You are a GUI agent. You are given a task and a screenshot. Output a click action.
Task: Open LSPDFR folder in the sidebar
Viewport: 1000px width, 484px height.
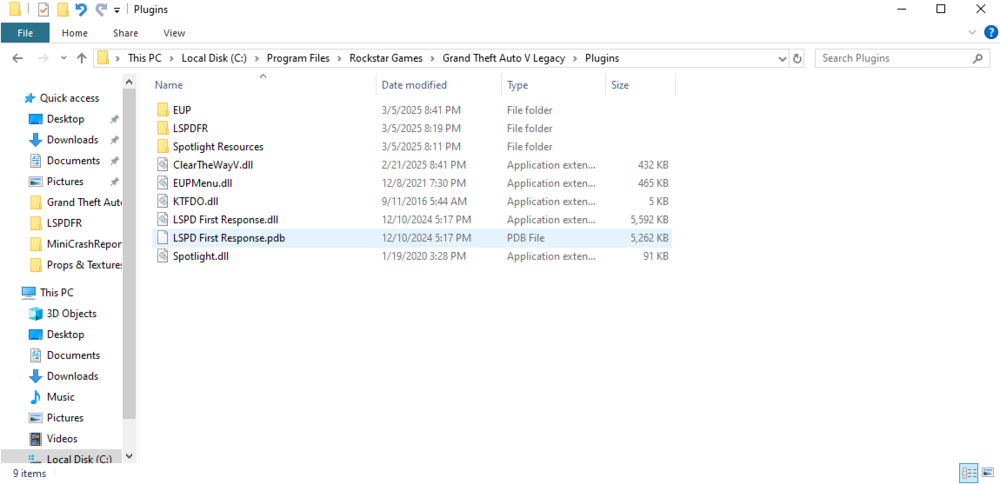64,223
